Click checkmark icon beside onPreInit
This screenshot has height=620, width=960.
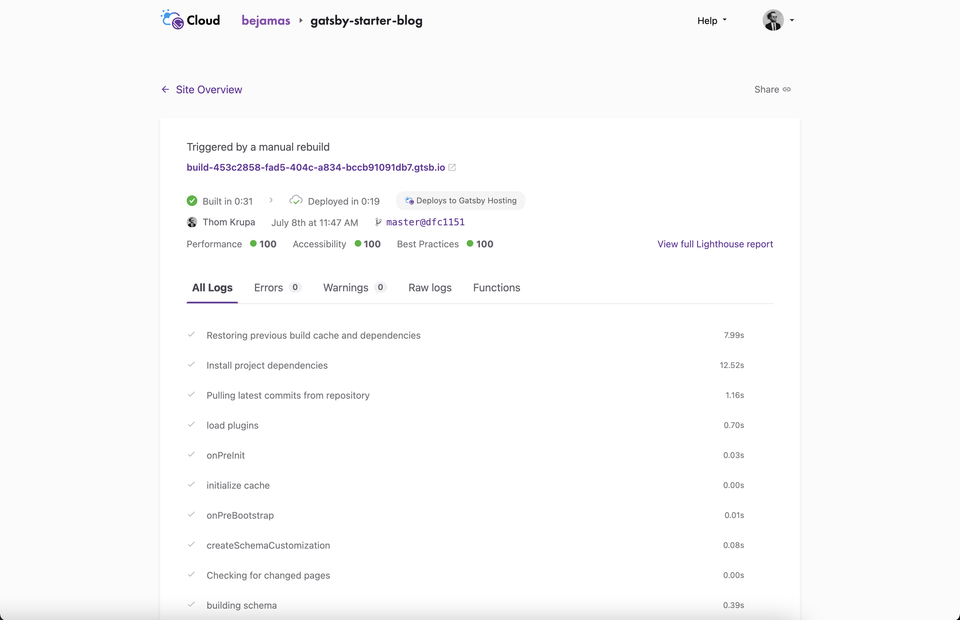click(192, 454)
